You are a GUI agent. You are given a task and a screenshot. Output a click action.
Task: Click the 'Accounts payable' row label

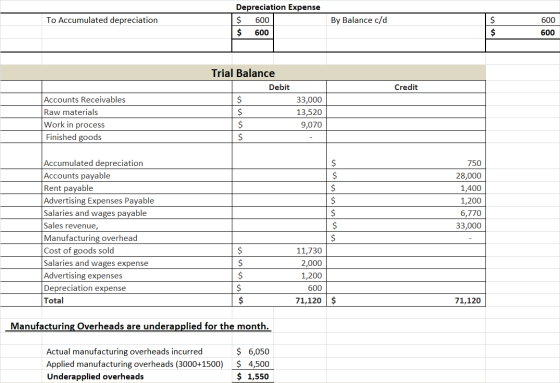[77, 176]
